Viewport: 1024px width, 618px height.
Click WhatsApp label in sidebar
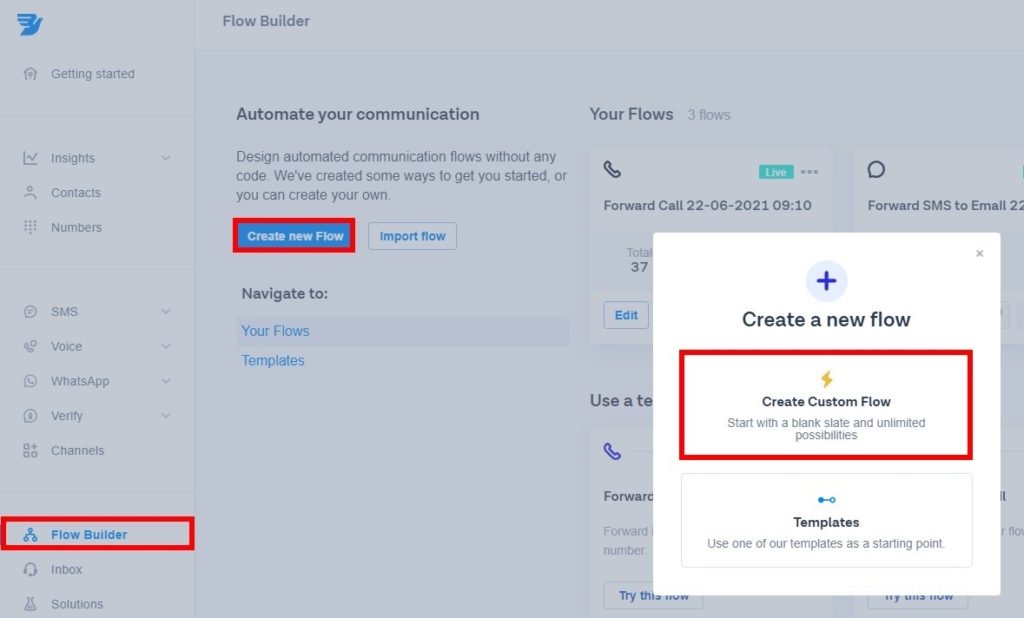80,381
